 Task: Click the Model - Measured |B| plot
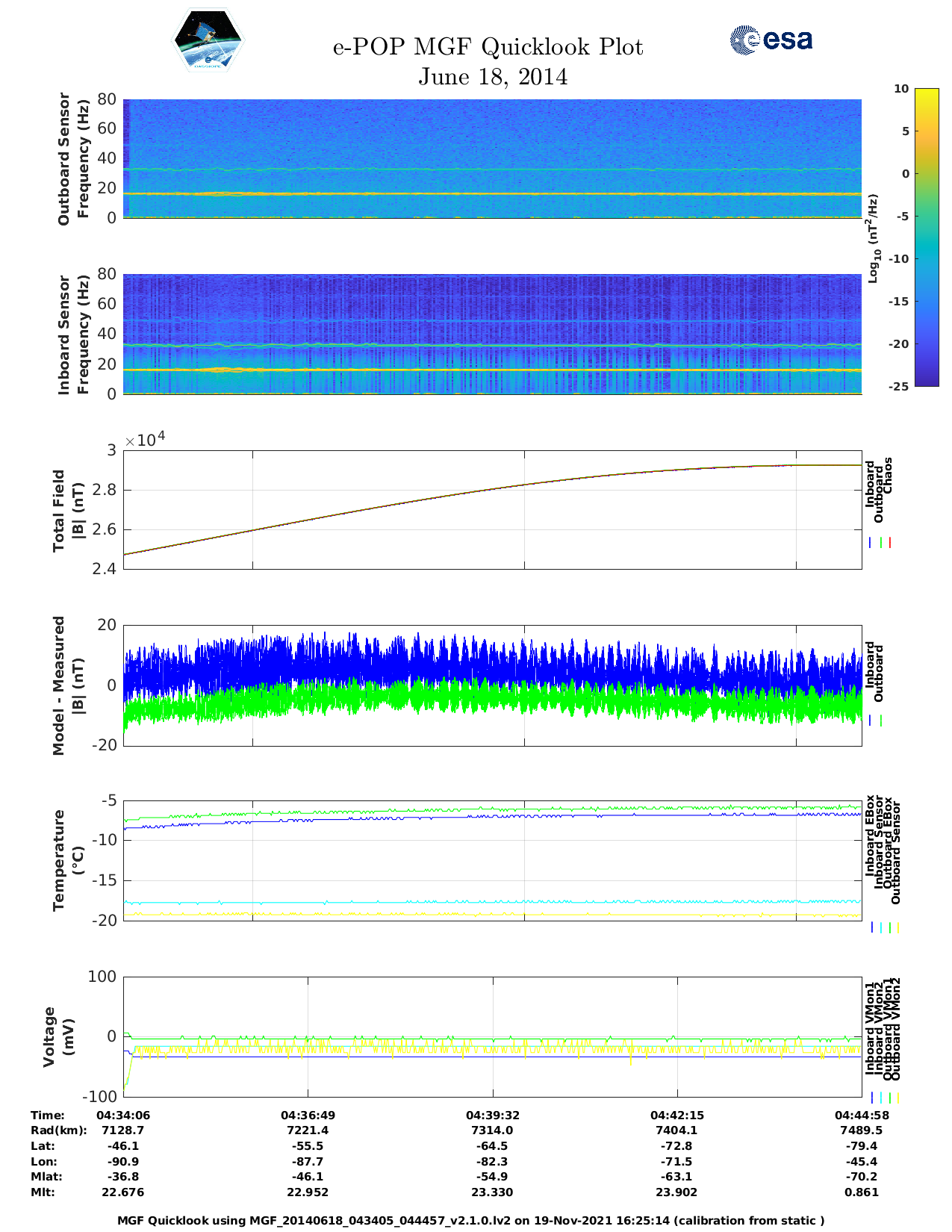pos(492,685)
